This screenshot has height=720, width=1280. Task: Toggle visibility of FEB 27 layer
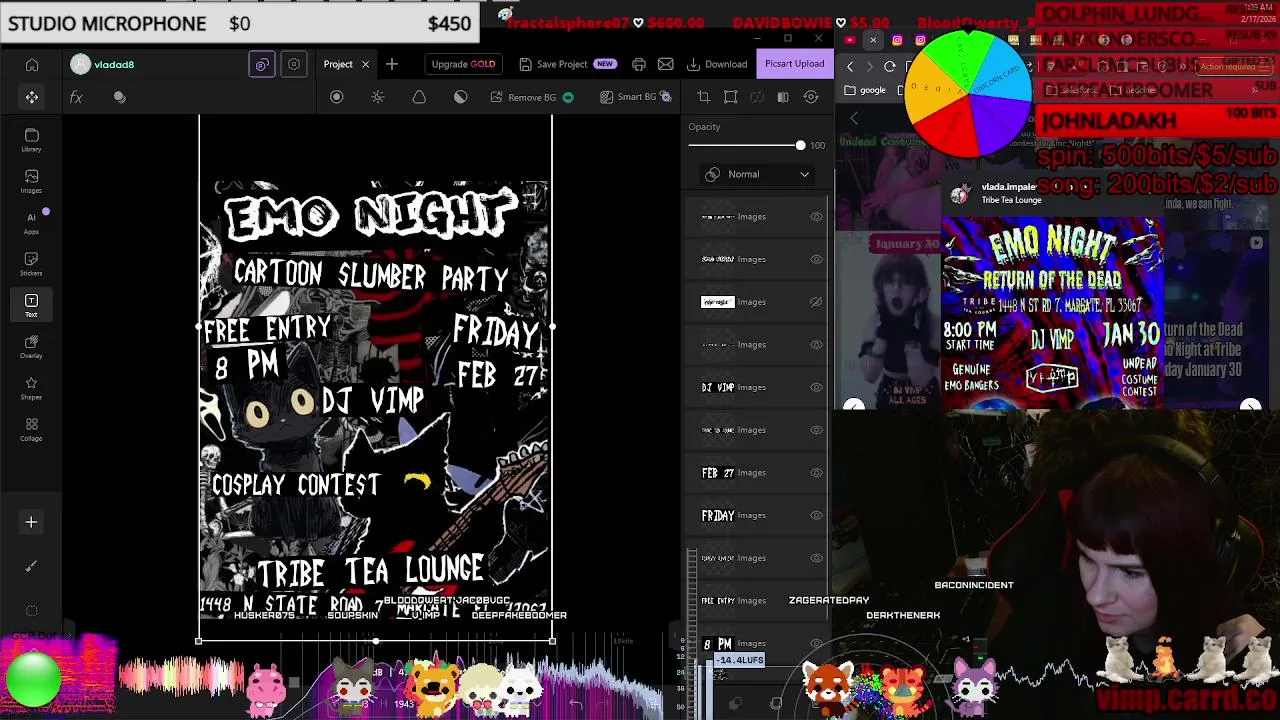pyautogui.click(x=816, y=473)
